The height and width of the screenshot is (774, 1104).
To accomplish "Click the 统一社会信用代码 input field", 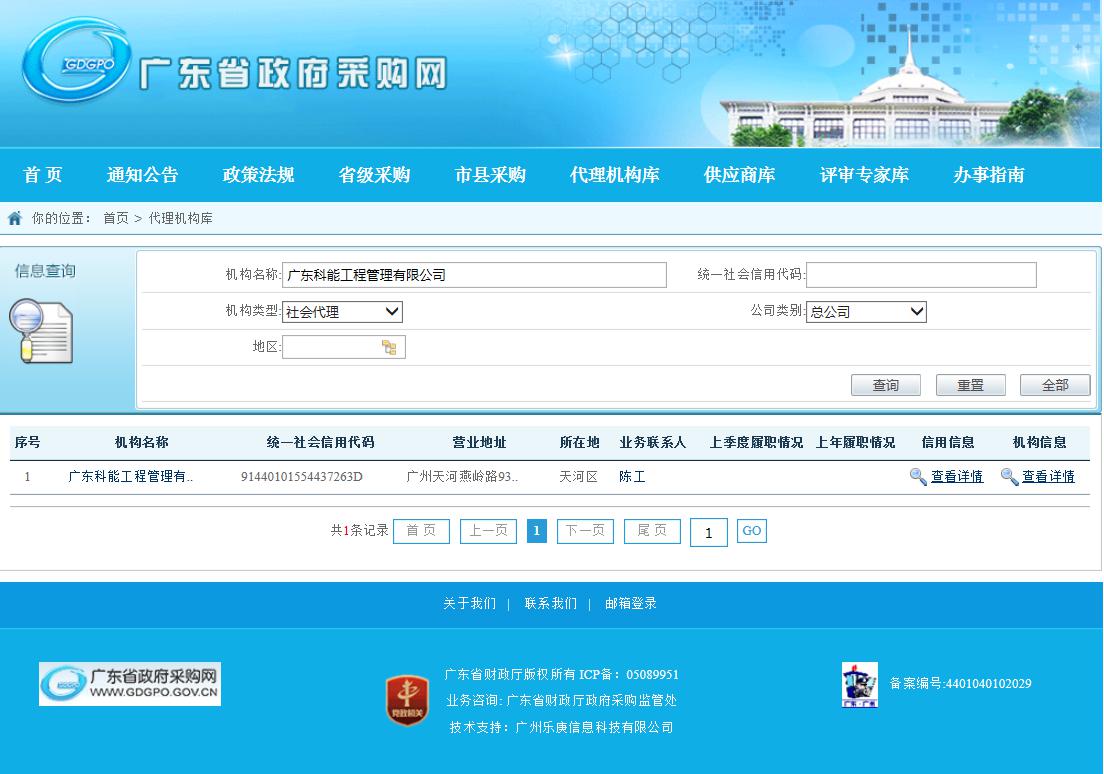I will point(921,275).
